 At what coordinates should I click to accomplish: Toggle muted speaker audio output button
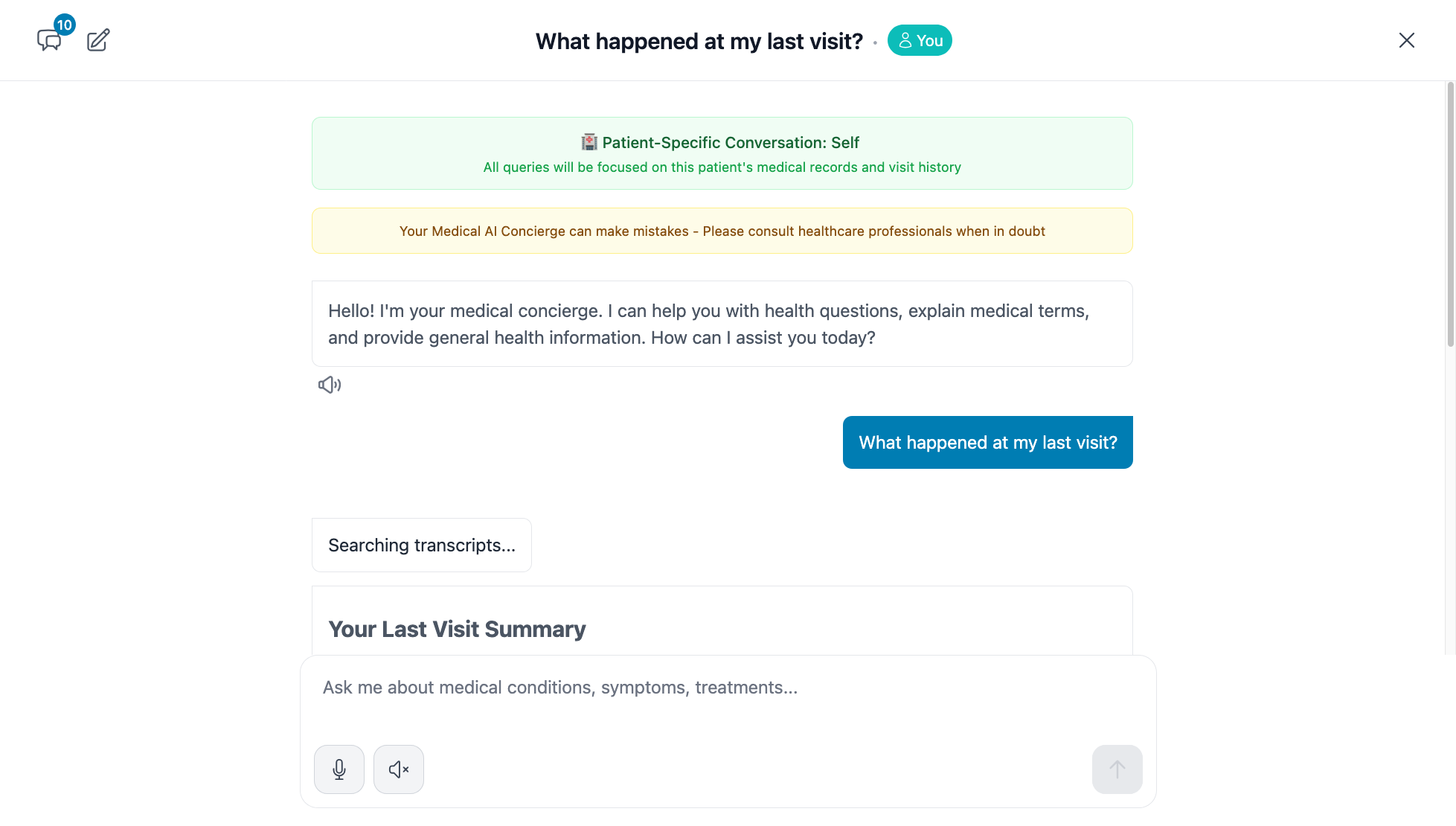pyautogui.click(x=399, y=769)
